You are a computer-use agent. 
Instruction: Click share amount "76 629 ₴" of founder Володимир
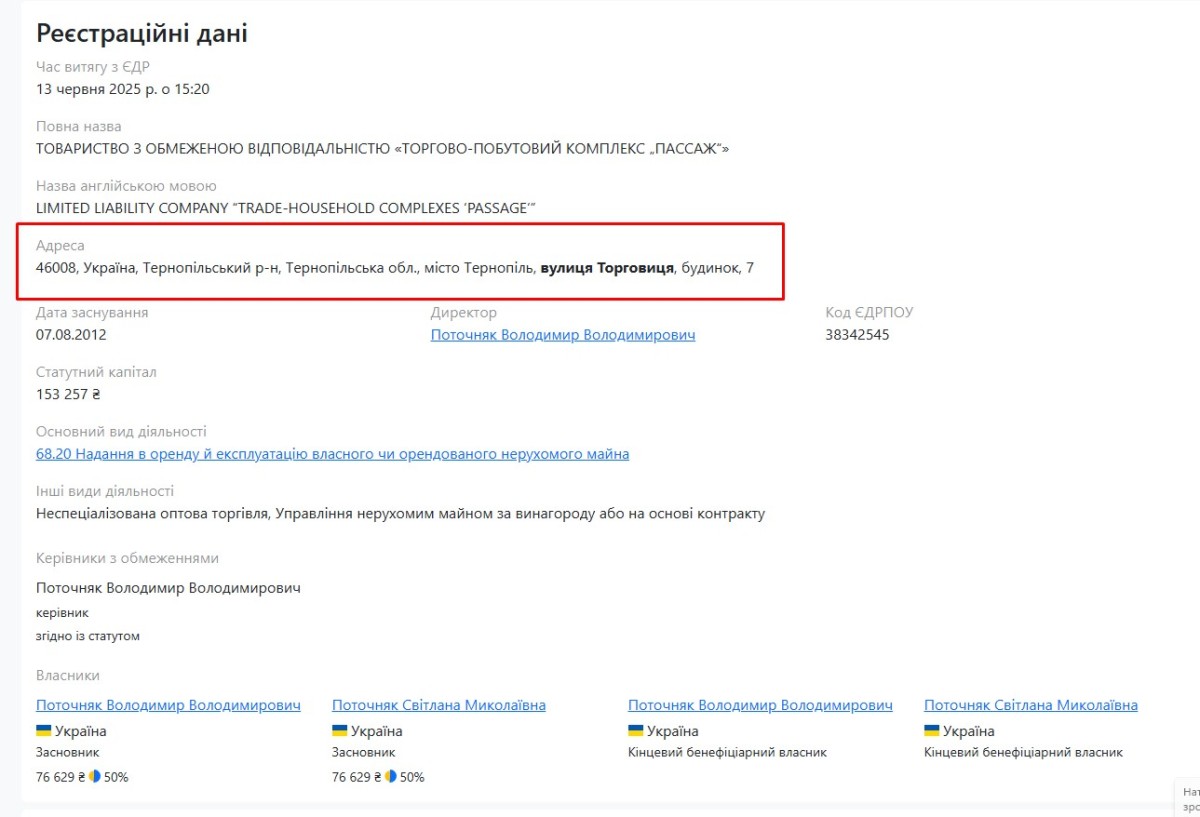point(60,777)
